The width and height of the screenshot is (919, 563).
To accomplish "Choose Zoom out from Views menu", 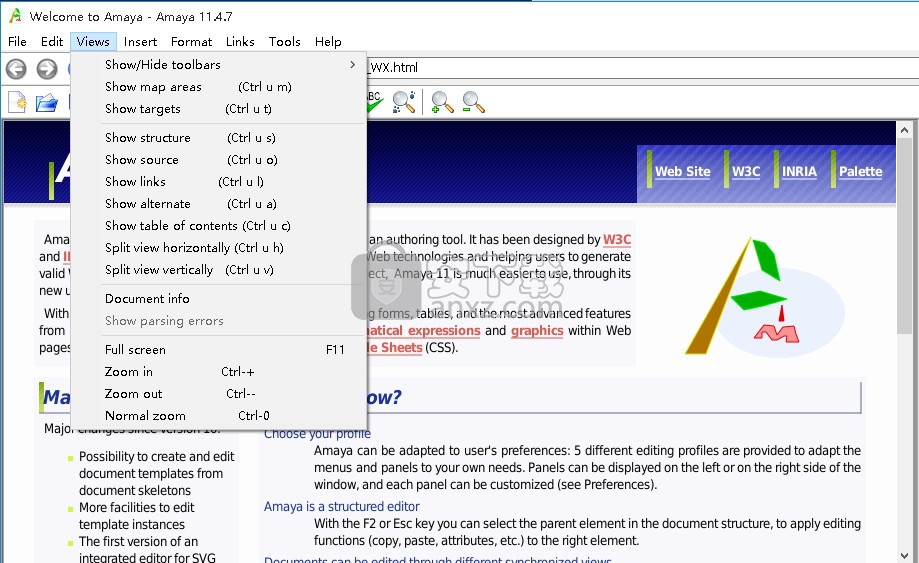I will (x=219, y=394).
